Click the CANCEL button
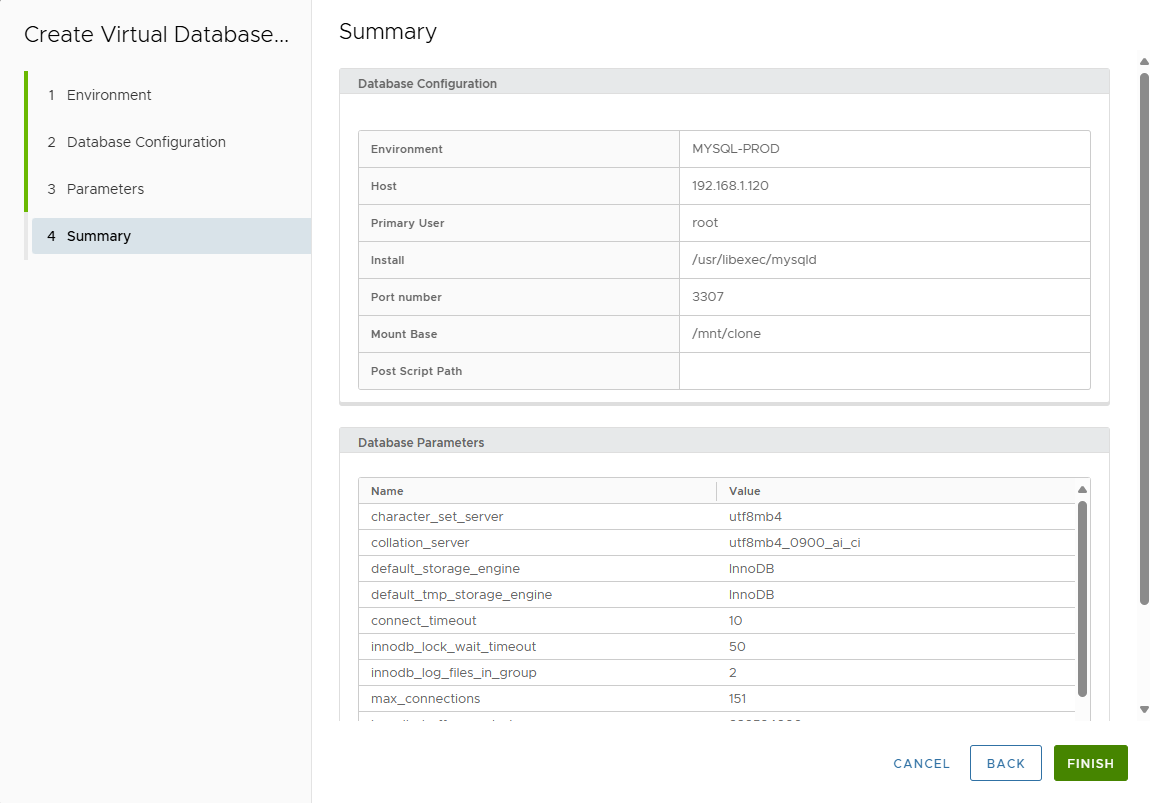The image size is (1150, 803). [x=921, y=763]
